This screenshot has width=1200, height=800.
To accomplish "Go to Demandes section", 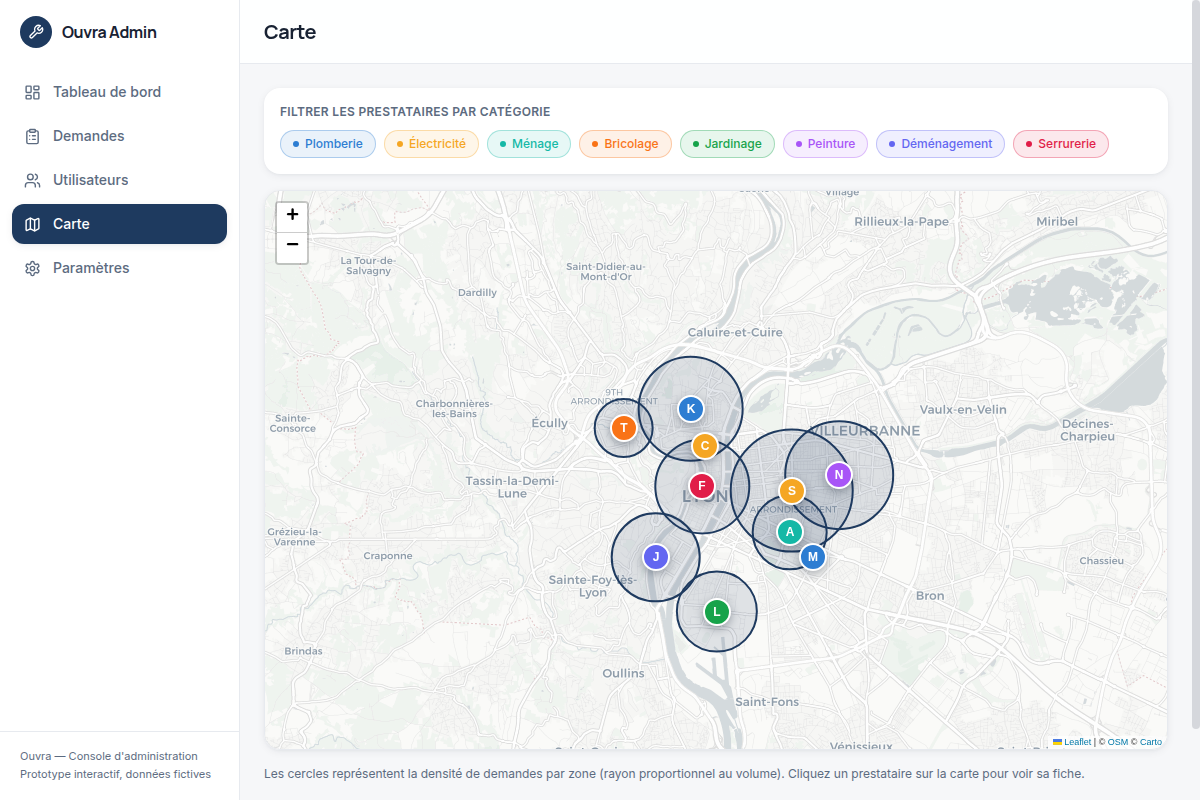I will click(x=119, y=136).
